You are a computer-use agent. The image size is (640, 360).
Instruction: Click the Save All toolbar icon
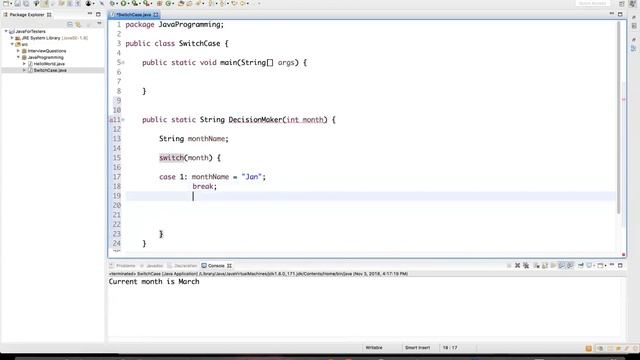(x=26, y=4)
